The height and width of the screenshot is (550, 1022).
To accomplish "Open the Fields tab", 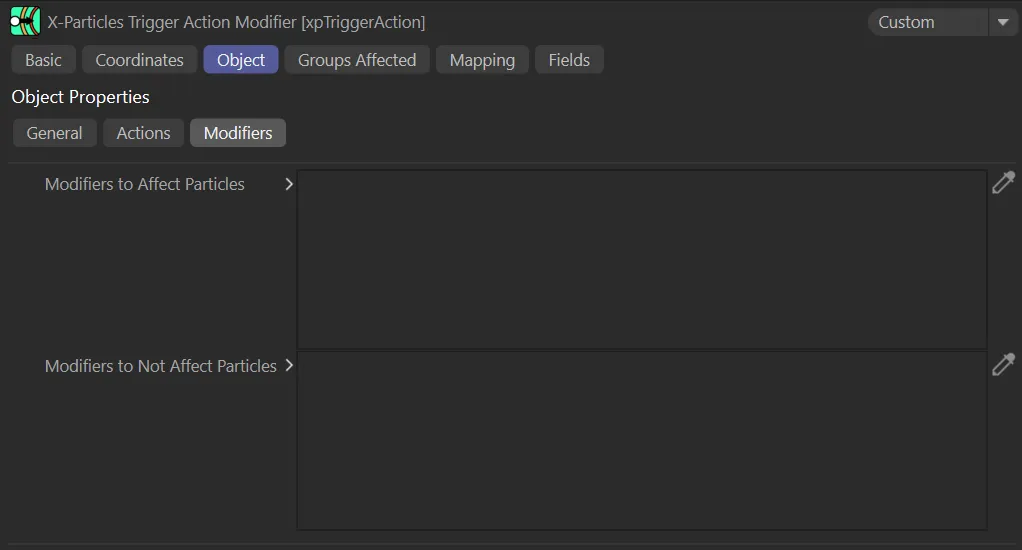I will pos(569,60).
